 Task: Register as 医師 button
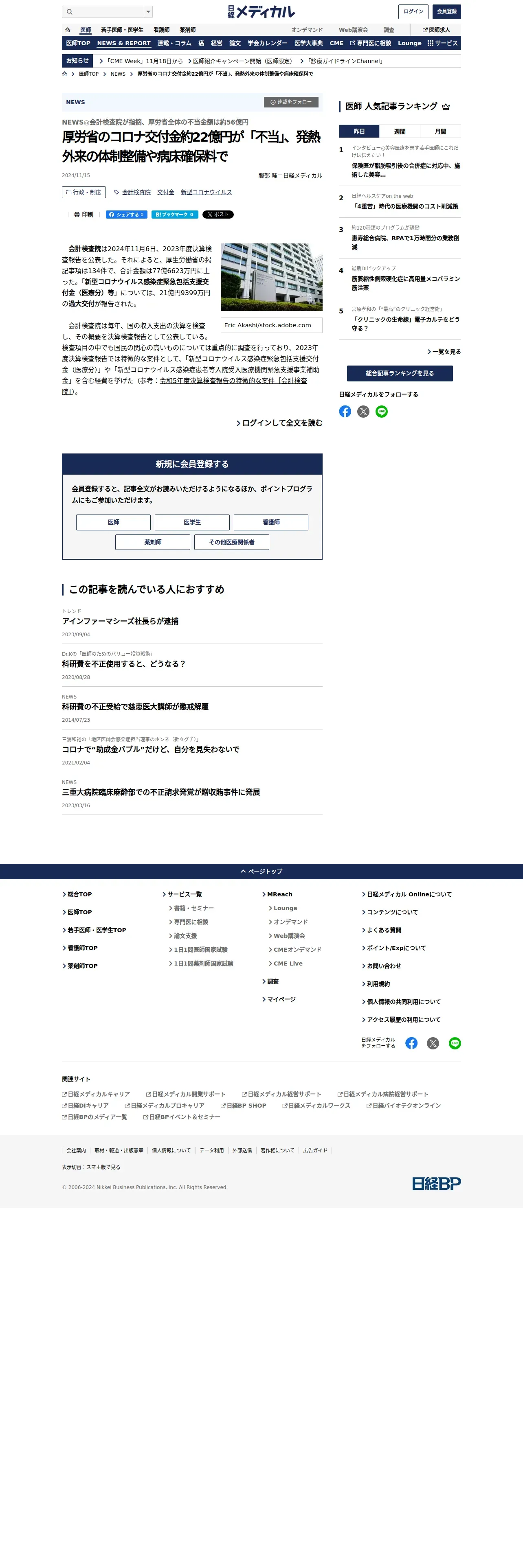point(113,522)
